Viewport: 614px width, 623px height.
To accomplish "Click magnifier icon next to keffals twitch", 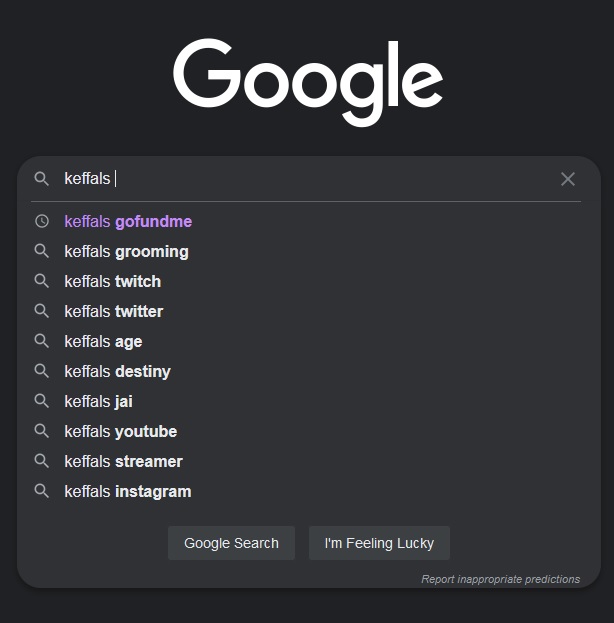I will tap(41, 281).
